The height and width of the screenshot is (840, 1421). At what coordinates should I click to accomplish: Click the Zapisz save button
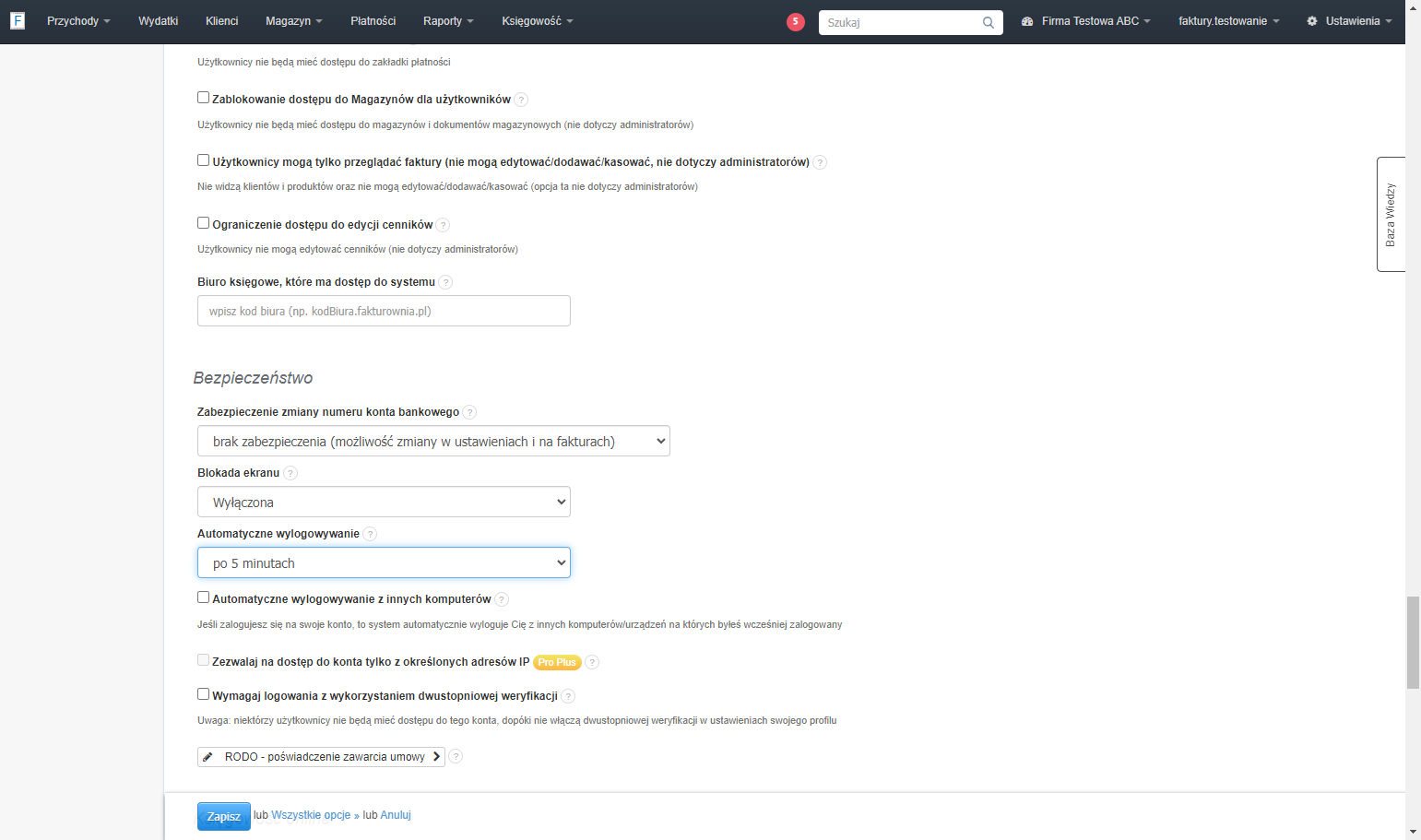click(x=224, y=816)
